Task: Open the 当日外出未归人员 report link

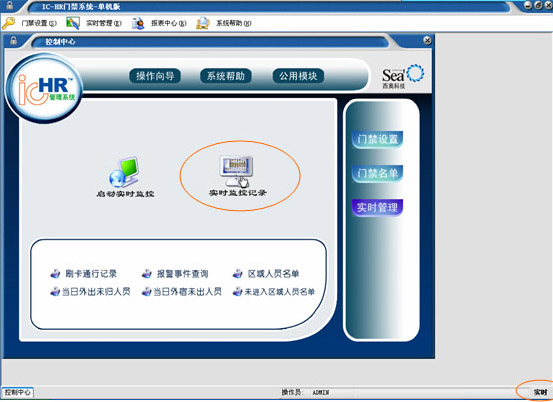Action: click(x=96, y=292)
